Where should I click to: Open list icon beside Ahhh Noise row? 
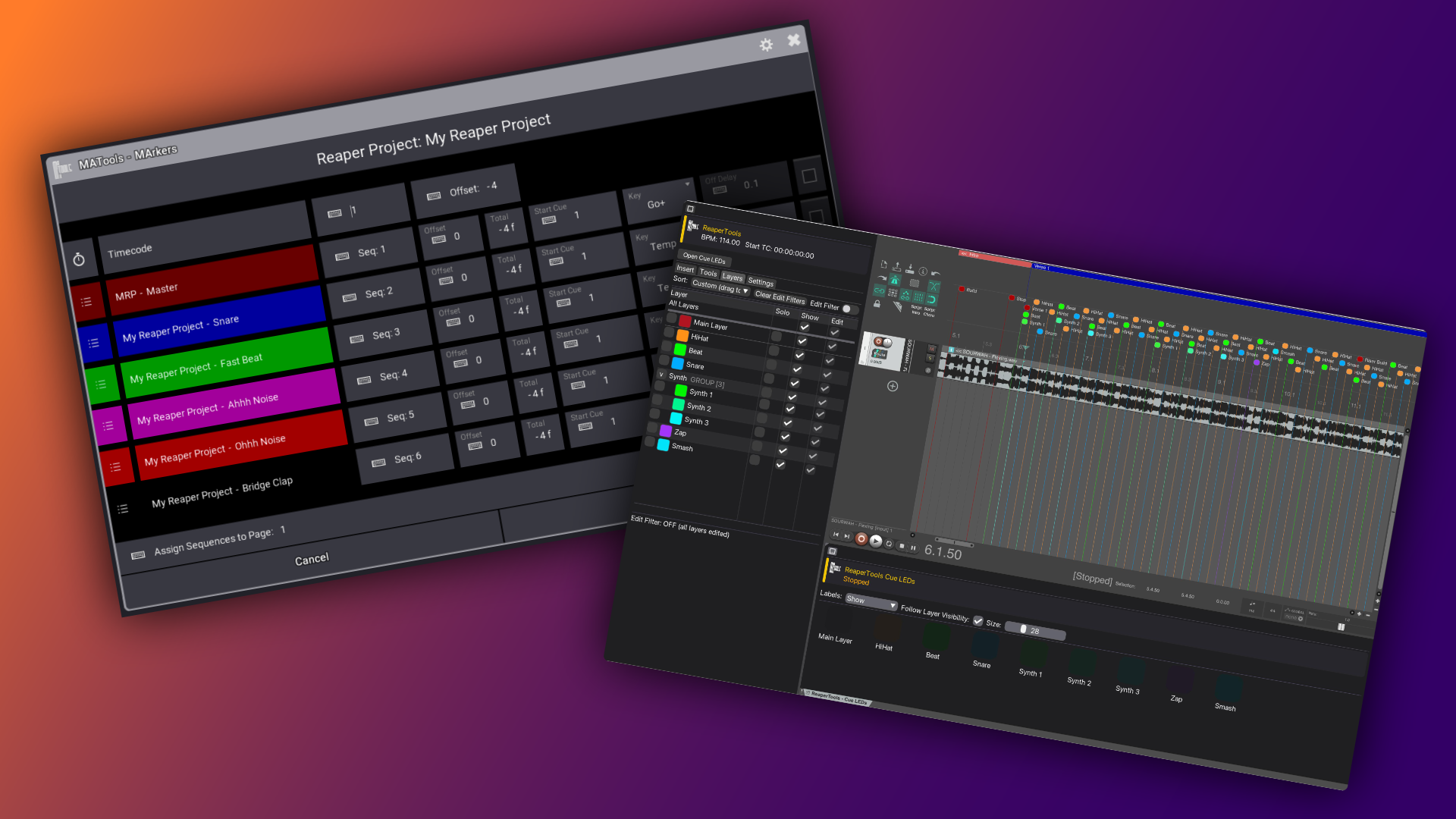108,425
